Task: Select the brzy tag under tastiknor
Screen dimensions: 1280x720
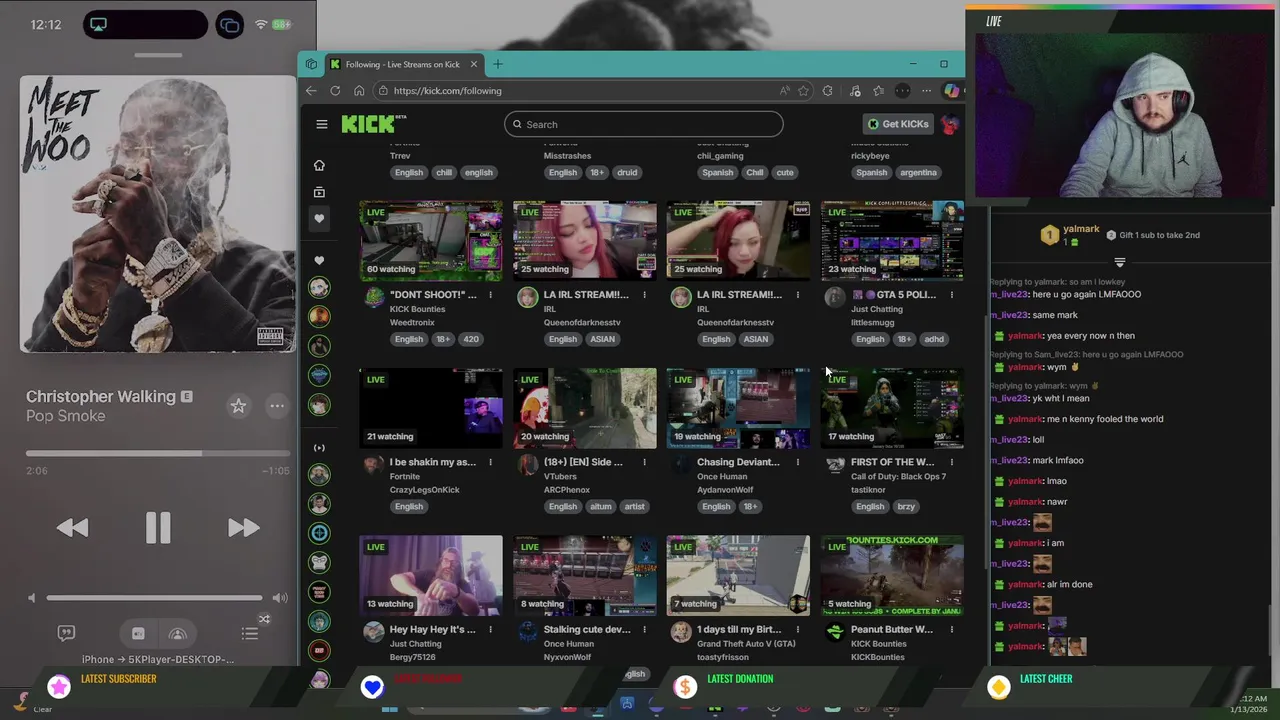Action: point(906,506)
